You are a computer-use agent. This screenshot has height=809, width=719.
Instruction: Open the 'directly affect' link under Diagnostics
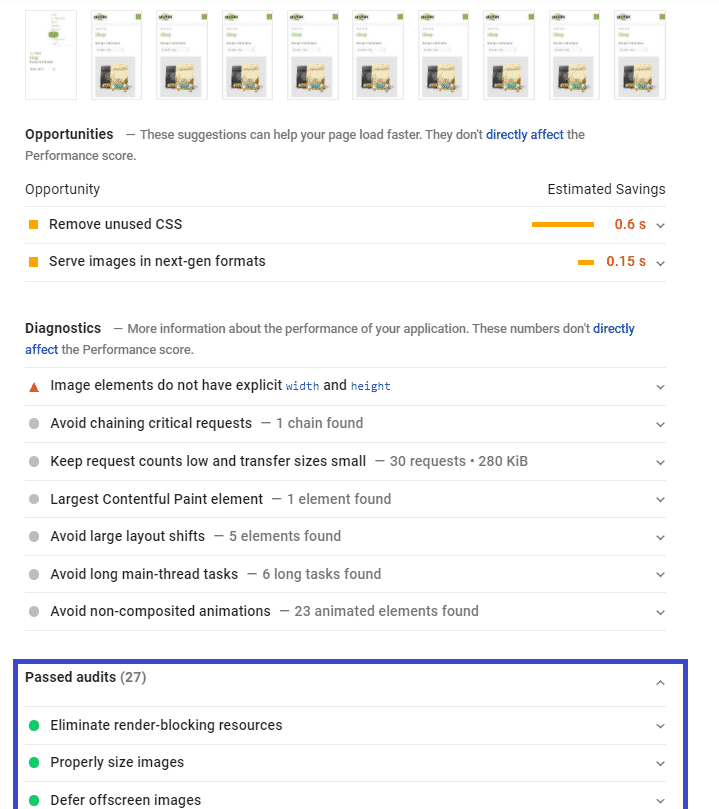tap(614, 328)
